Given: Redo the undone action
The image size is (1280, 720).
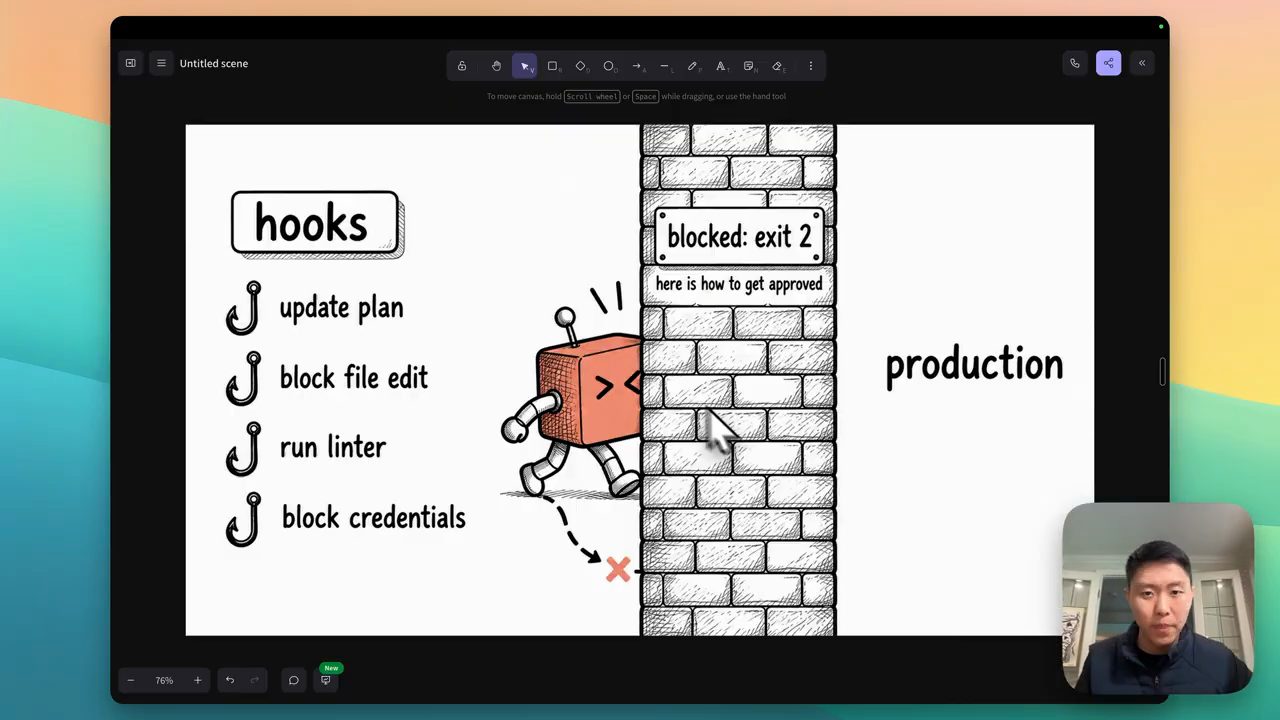Looking at the screenshot, I should point(255,680).
